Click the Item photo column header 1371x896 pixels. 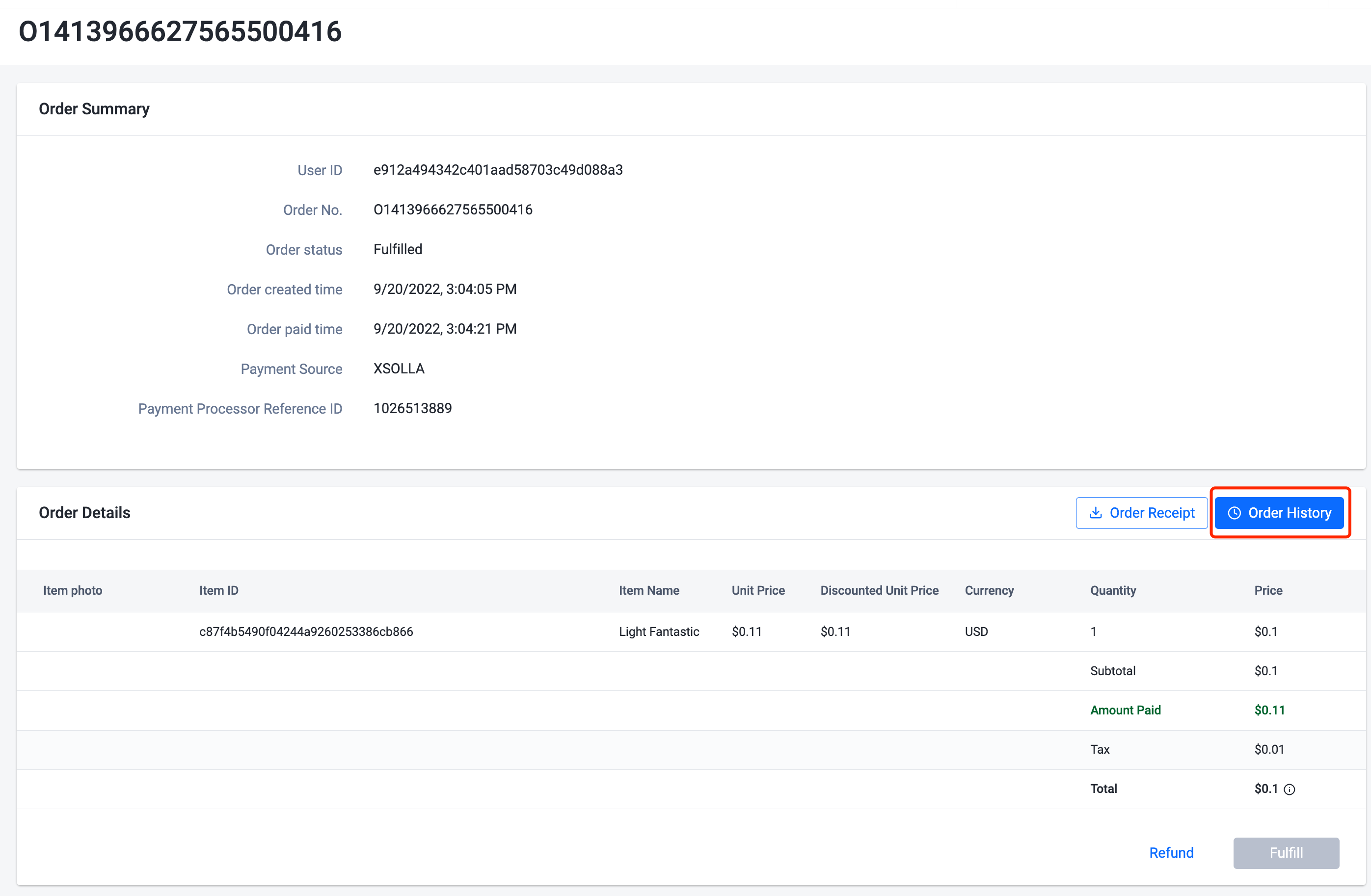pyautogui.click(x=73, y=590)
